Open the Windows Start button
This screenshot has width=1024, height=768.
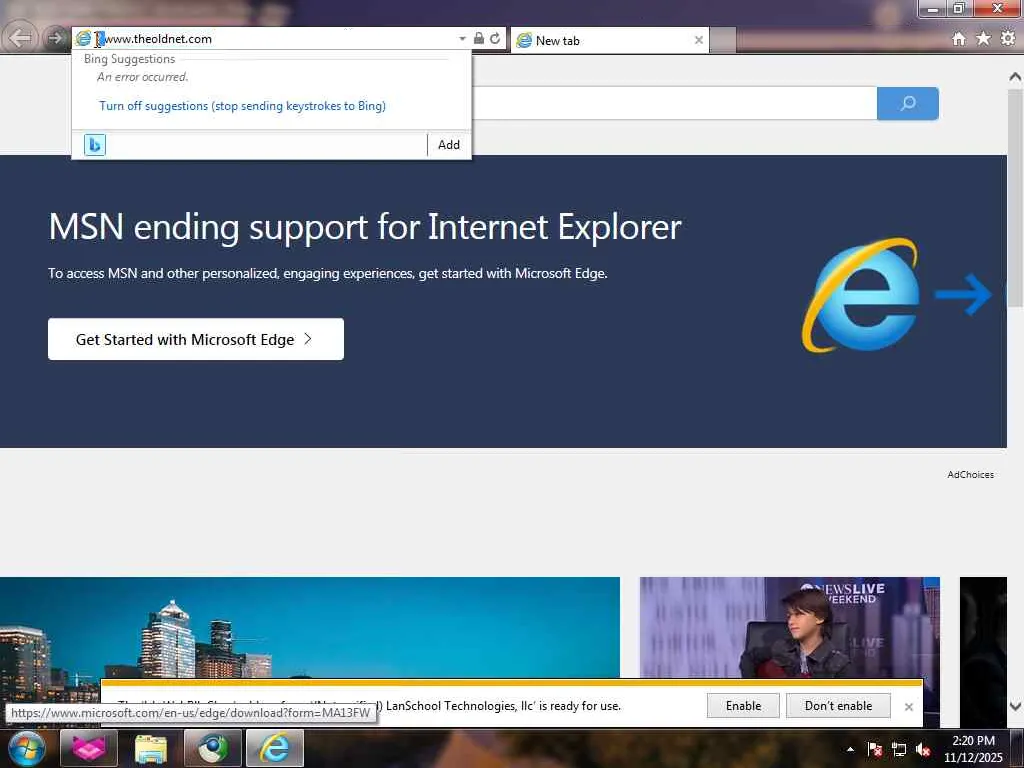[x=26, y=748]
